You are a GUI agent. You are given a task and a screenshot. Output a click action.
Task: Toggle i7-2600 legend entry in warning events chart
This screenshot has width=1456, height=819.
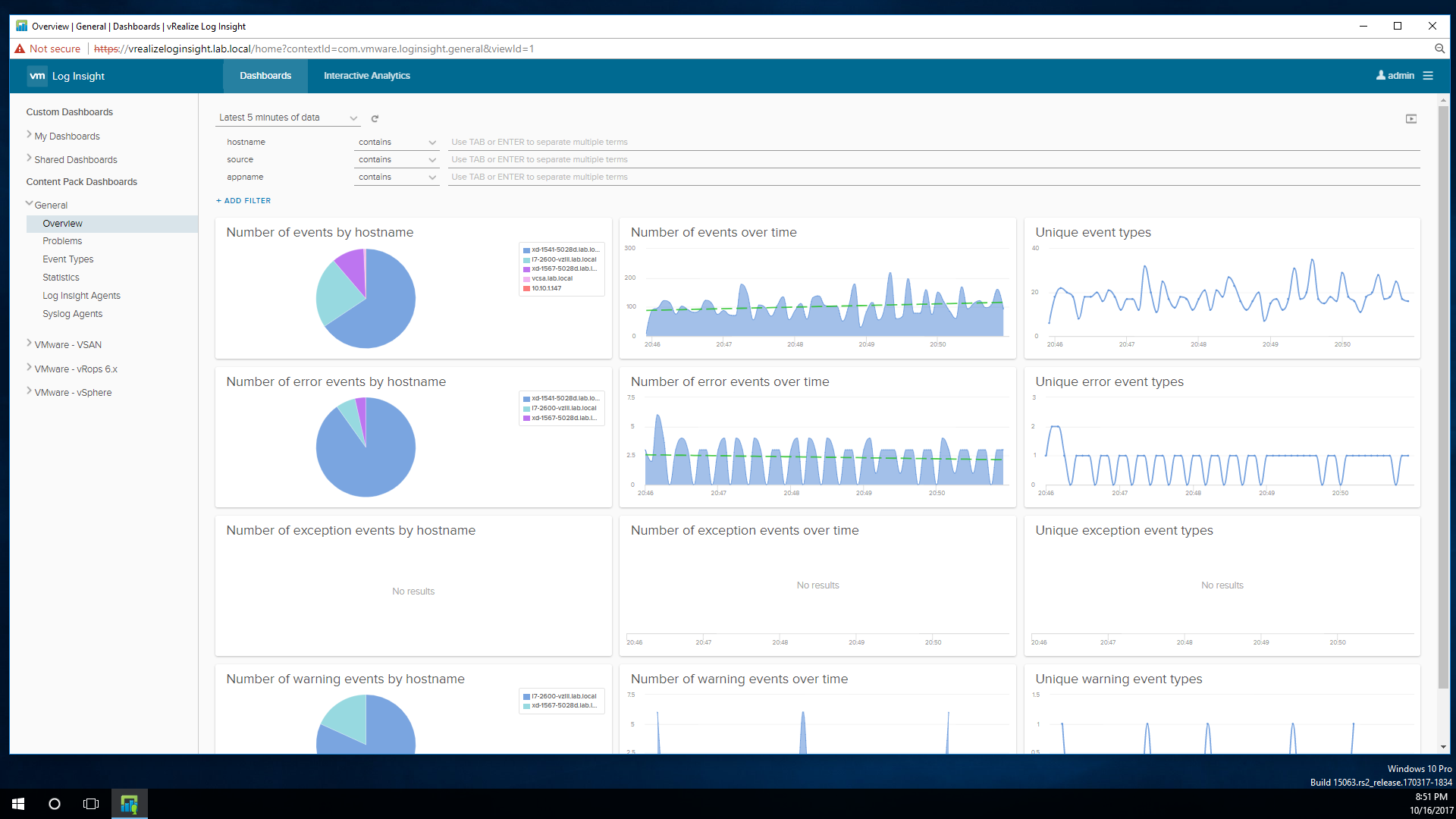560,696
